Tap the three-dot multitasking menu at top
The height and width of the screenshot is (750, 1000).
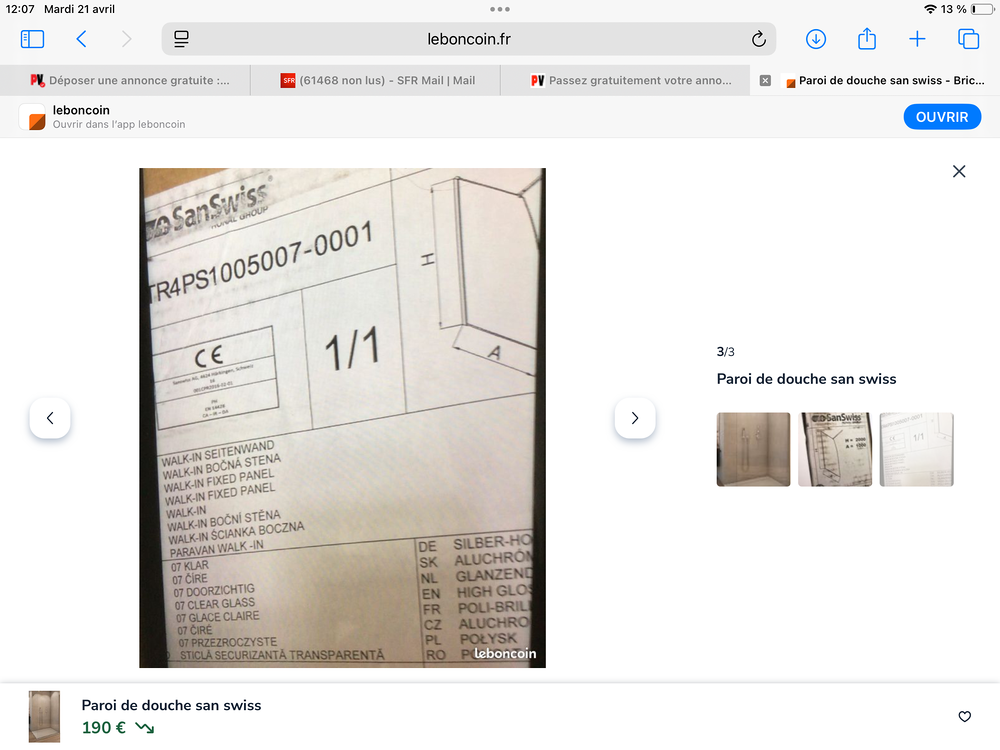pyautogui.click(x=500, y=9)
